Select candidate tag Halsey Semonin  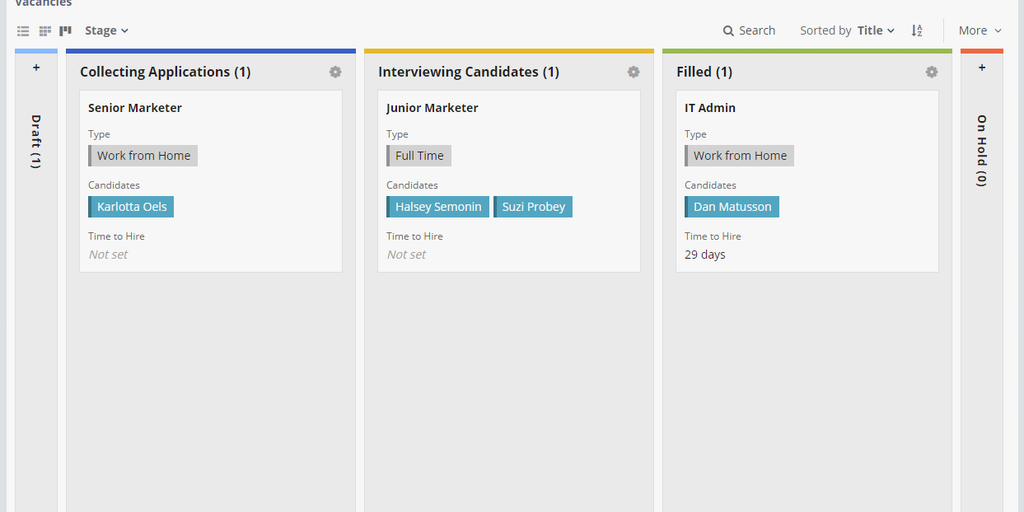(438, 207)
